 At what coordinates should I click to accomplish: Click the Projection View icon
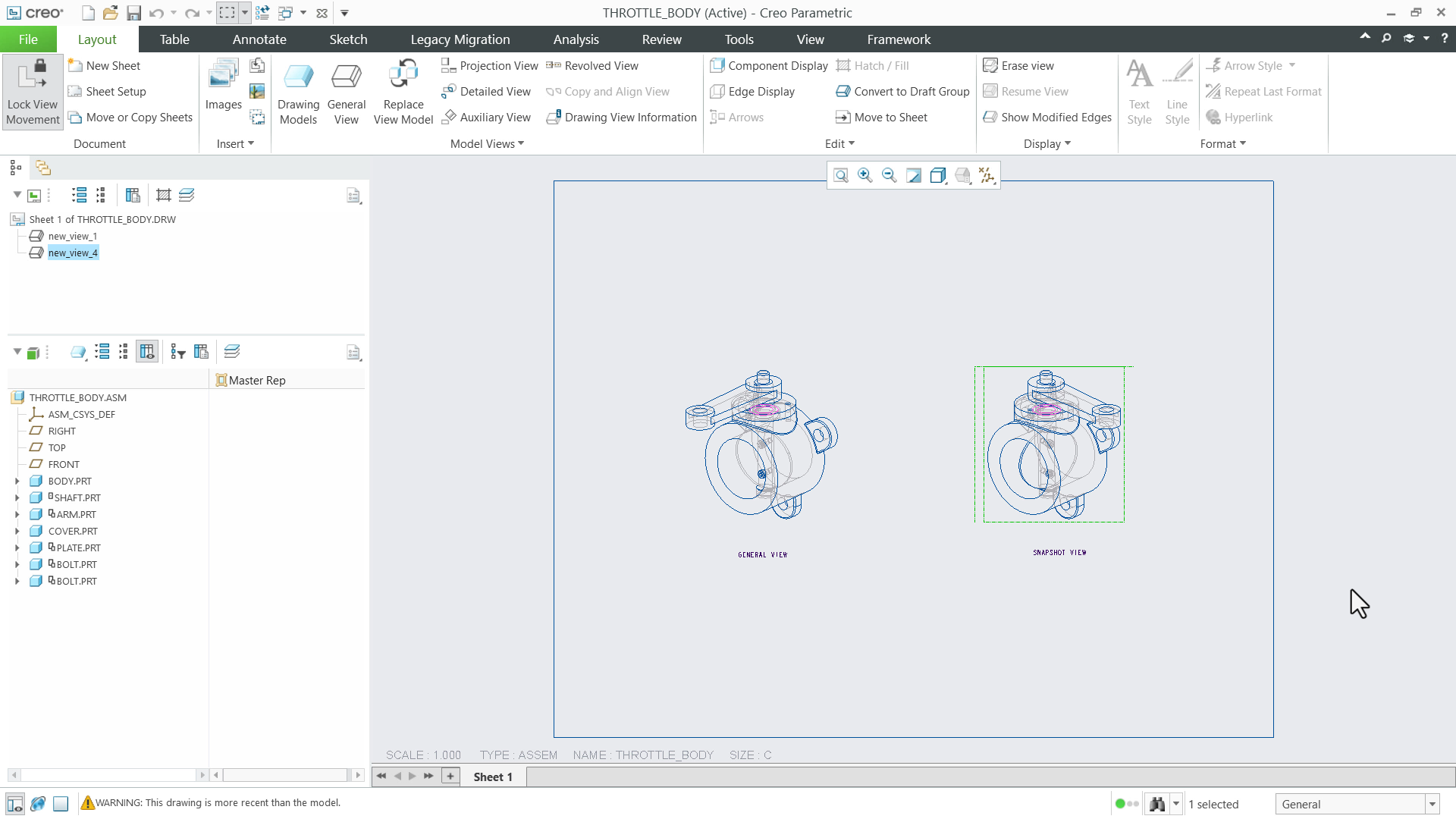[489, 65]
